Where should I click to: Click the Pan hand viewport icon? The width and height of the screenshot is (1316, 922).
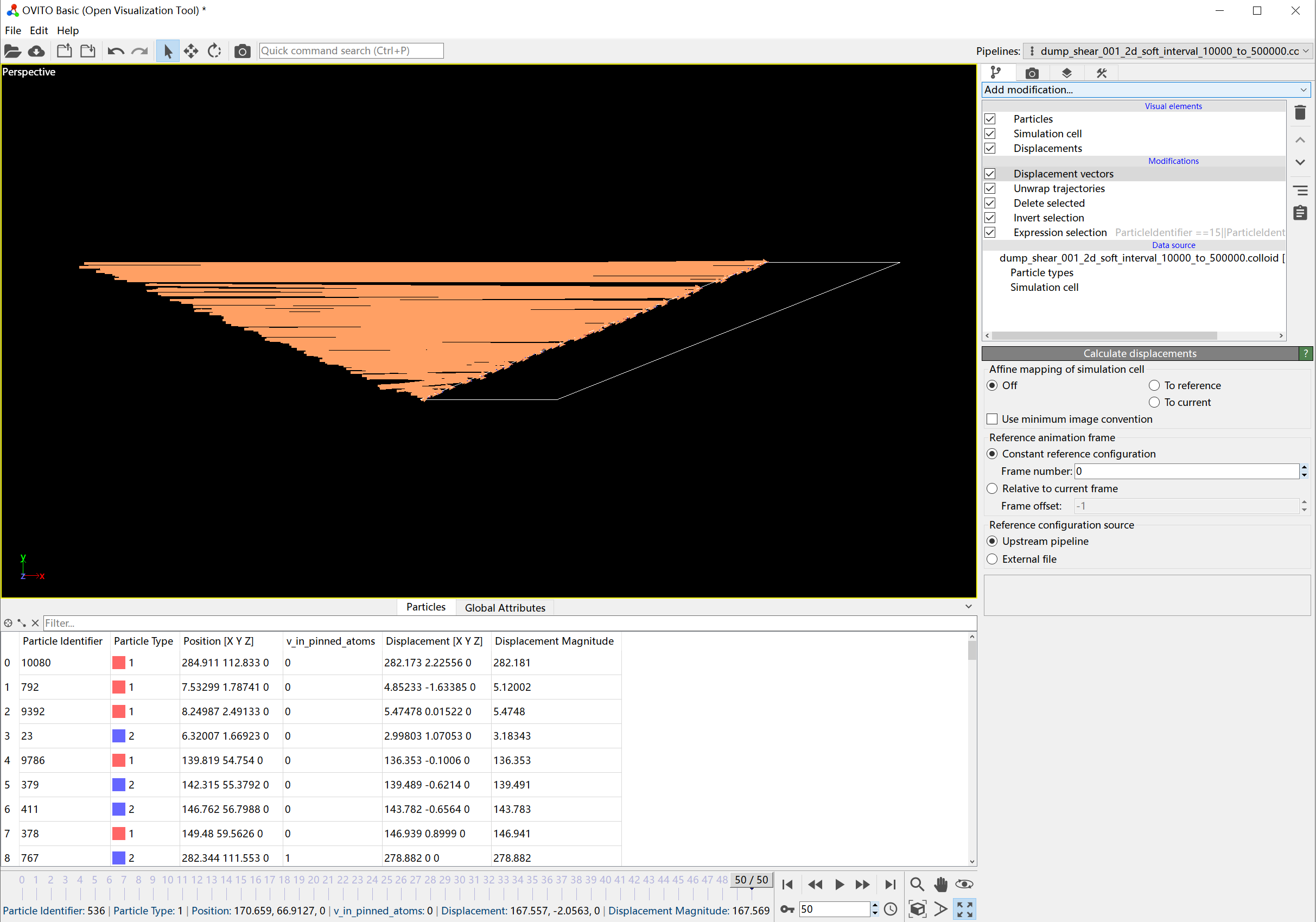(x=940, y=884)
